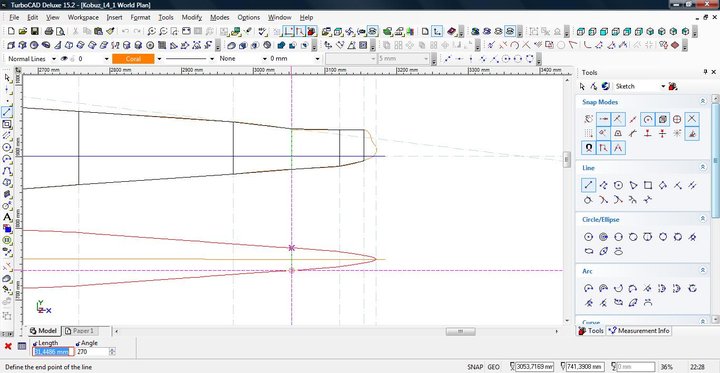The image size is (720, 373).
Task: Select the Circle tool in left toolbar
Action: click(x=7, y=147)
